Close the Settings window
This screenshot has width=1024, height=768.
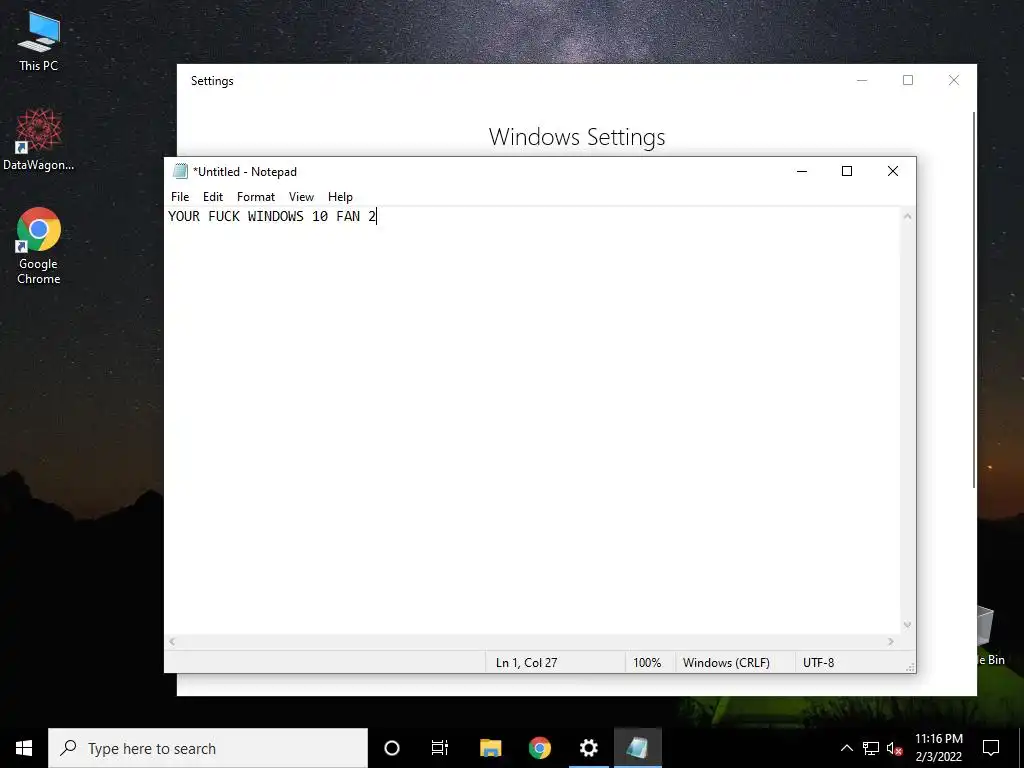(x=953, y=80)
